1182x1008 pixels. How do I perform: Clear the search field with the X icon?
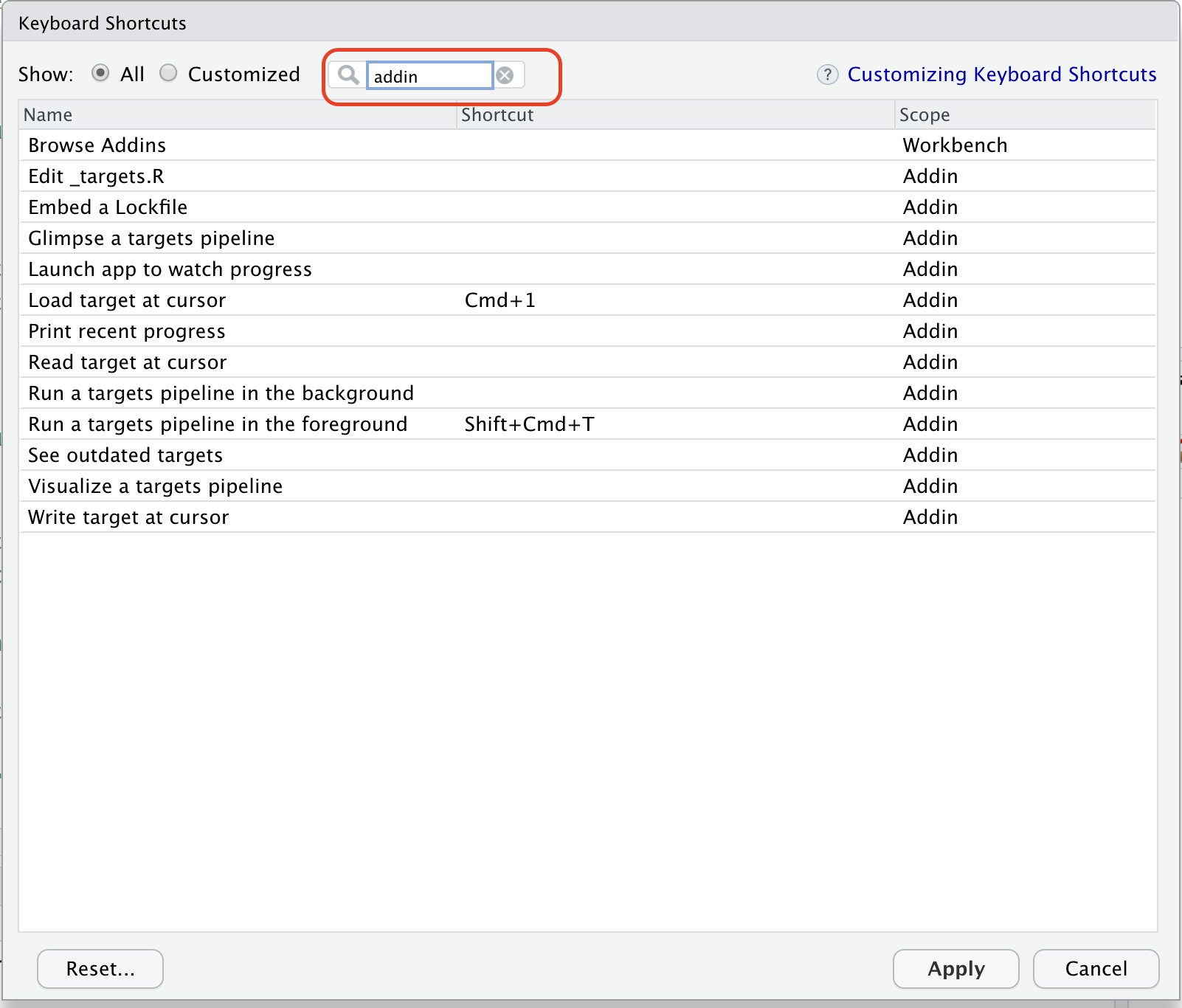[x=505, y=75]
